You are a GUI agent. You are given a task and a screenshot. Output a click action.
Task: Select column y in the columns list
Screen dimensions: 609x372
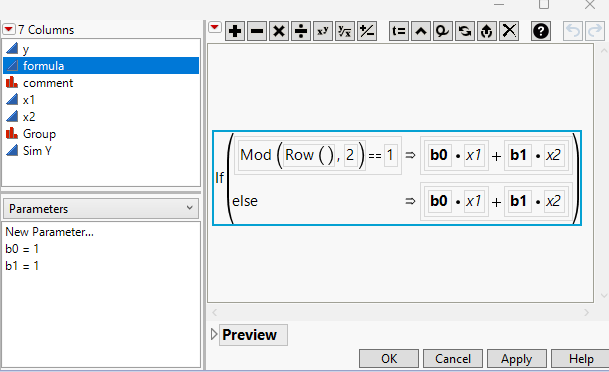coord(101,49)
